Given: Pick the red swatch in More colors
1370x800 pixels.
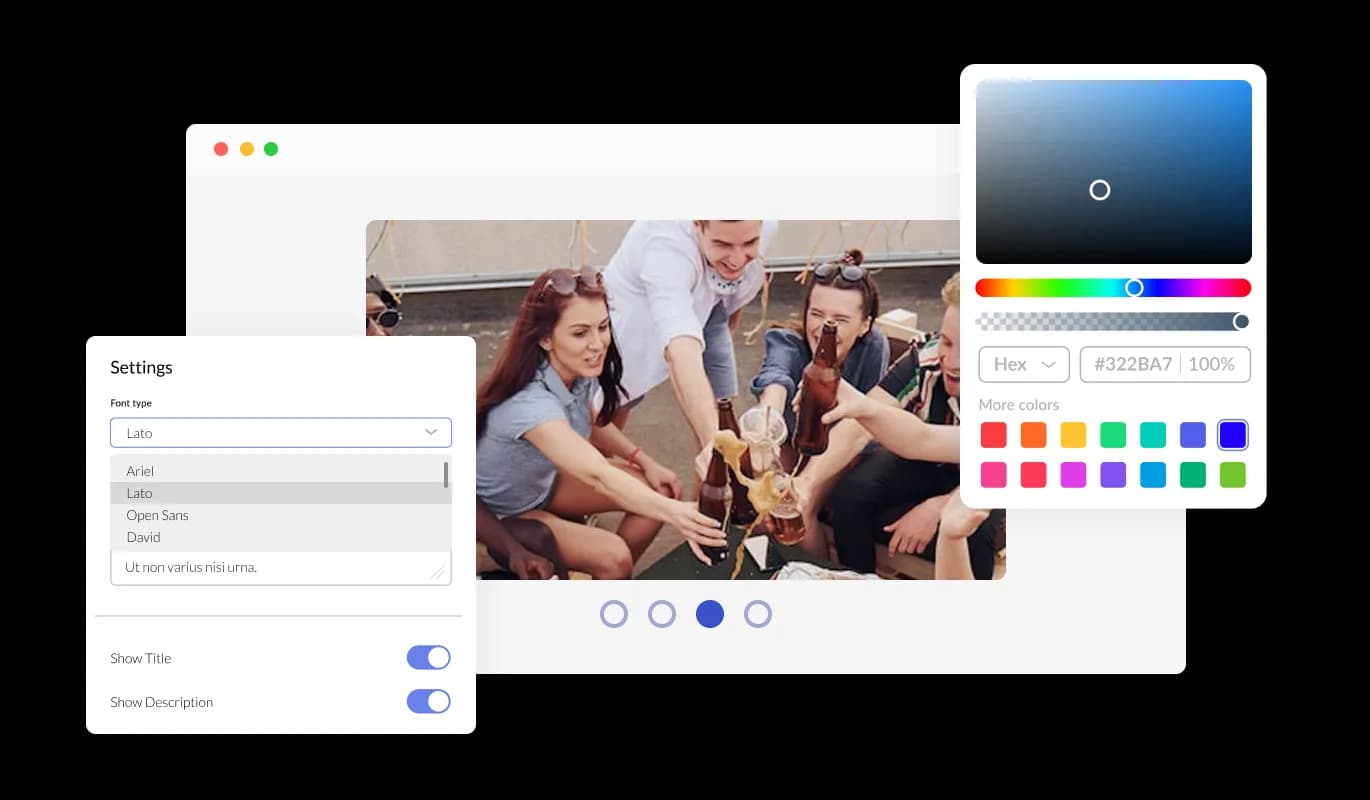Looking at the screenshot, I should click(x=993, y=434).
